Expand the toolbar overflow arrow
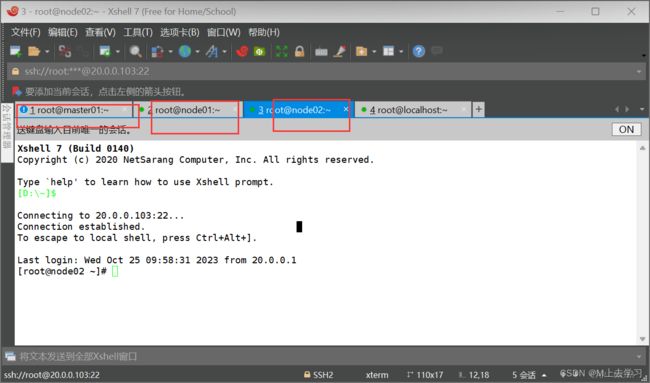 pyautogui.click(x=643, y=55)
